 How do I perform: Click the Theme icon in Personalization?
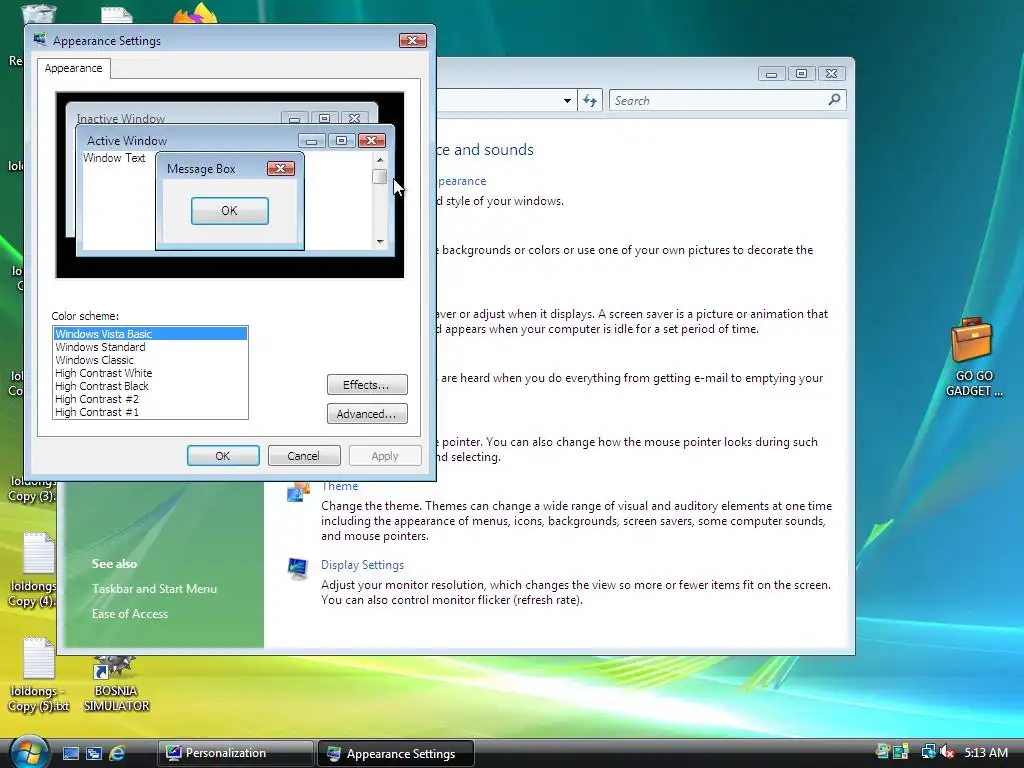[298, 492]
